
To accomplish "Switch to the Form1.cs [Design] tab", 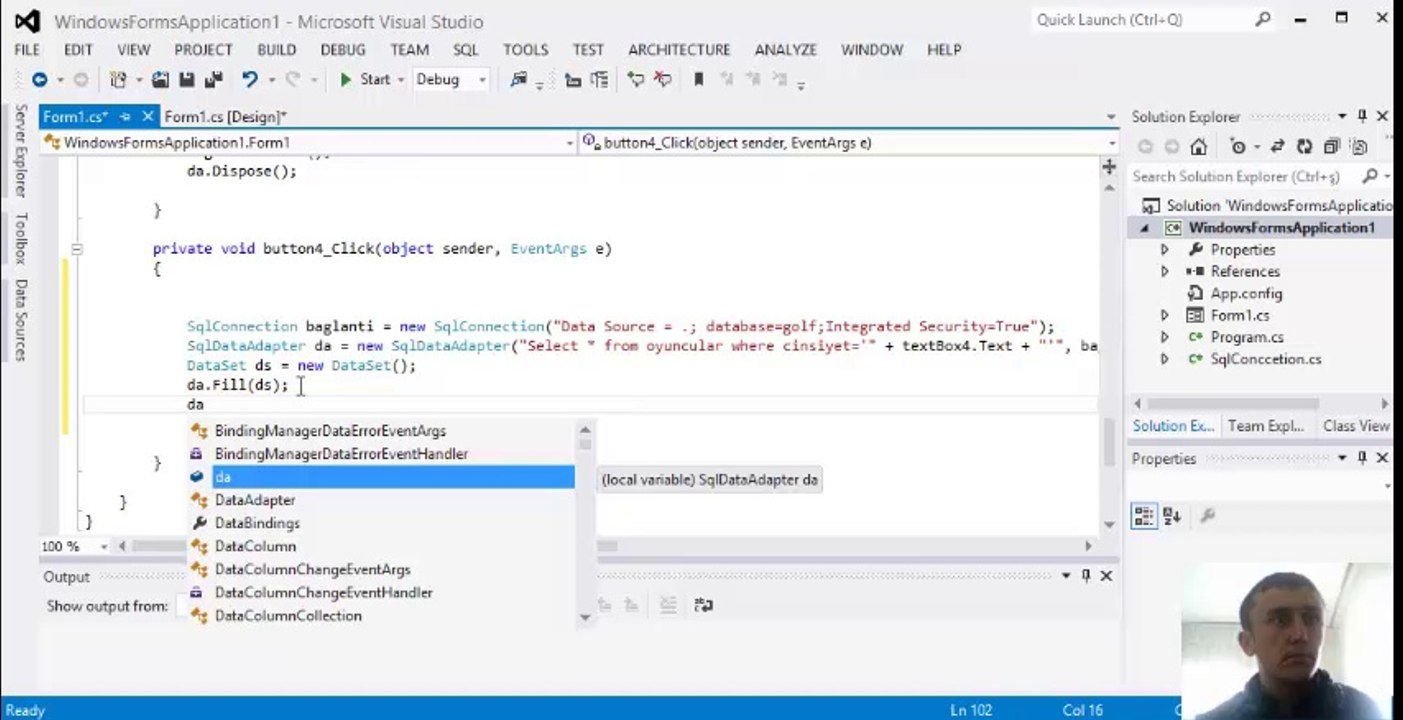I will (x=226, y=117).
